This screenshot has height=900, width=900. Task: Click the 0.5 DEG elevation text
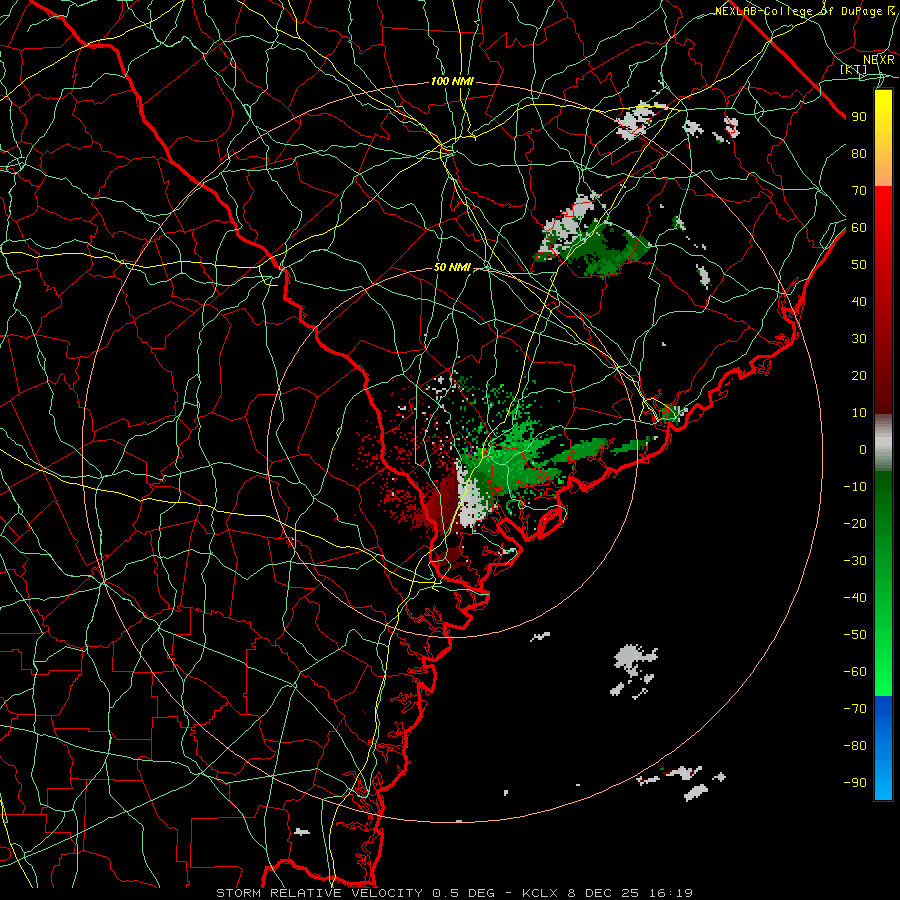pyautogui.click(x=462, y=893)
